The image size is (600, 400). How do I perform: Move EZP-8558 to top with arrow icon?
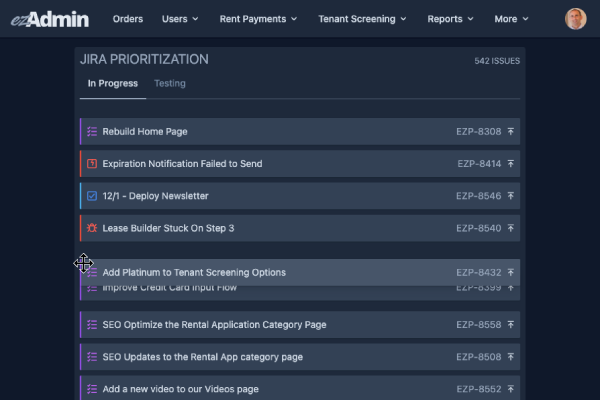(x=510, y=325)
